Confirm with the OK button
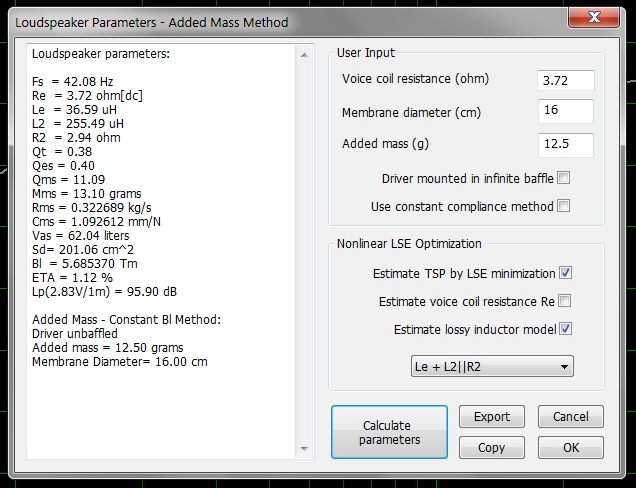Viewport: 636px width, 488px height. tap(570, 447)
